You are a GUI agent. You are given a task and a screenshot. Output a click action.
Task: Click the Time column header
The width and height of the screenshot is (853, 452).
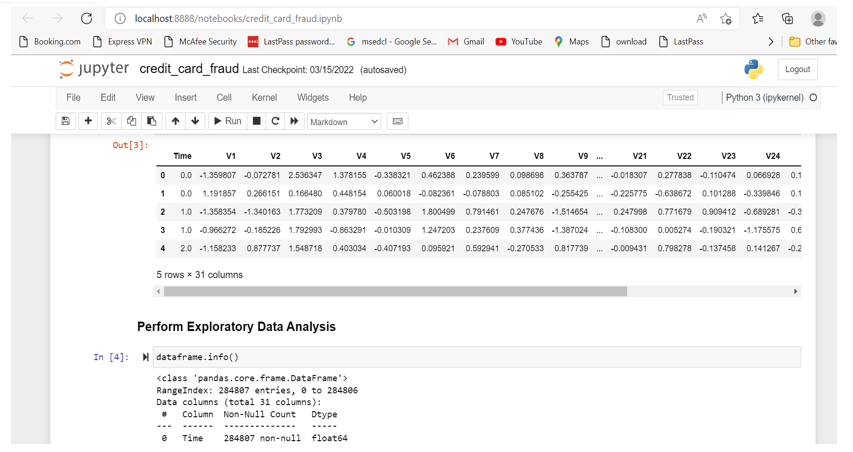click(x=182, y=156)
